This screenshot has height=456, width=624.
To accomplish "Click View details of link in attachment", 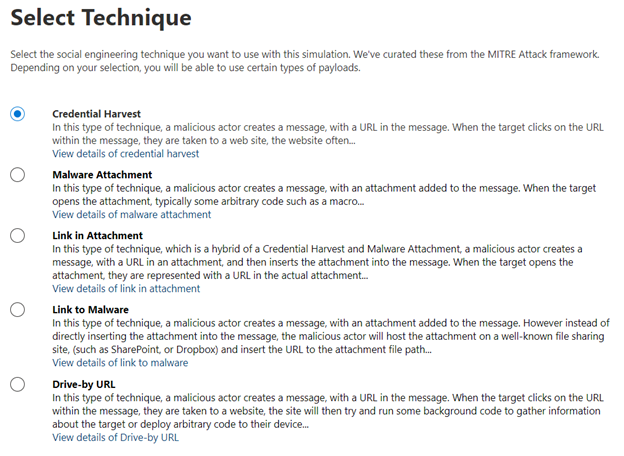I will tap(126, 288).
